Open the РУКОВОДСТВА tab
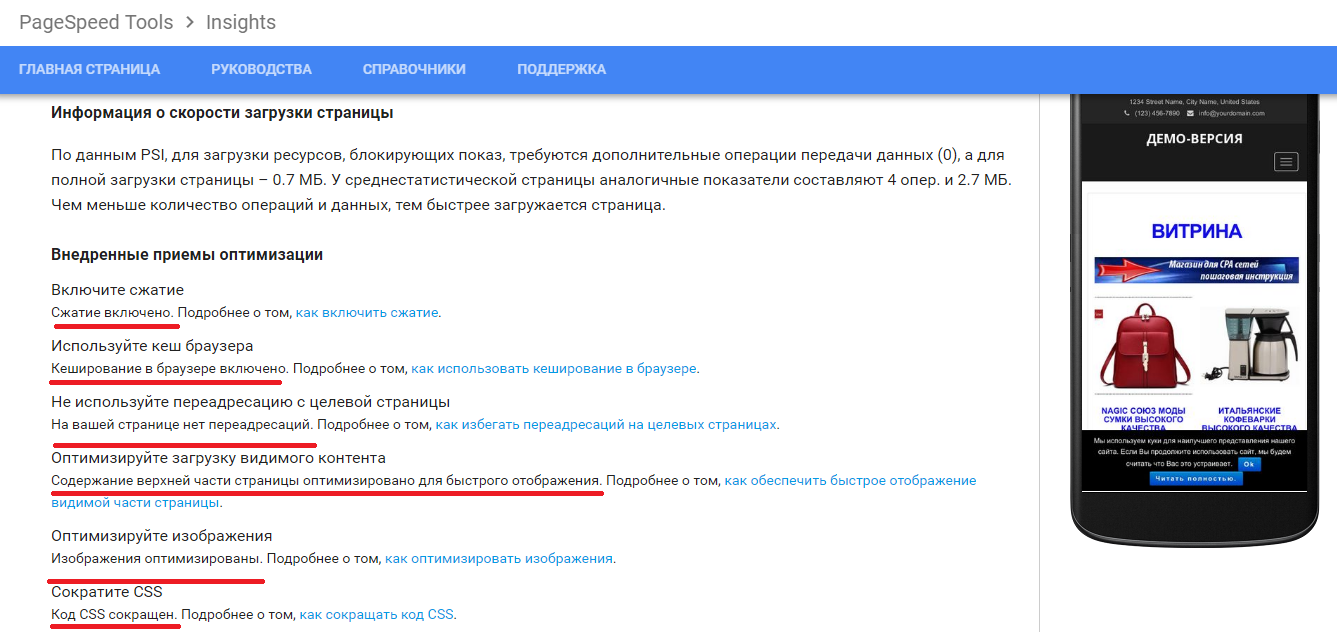Image resolution: width=1337 pixels, height=632 pixels. [261, 70]
